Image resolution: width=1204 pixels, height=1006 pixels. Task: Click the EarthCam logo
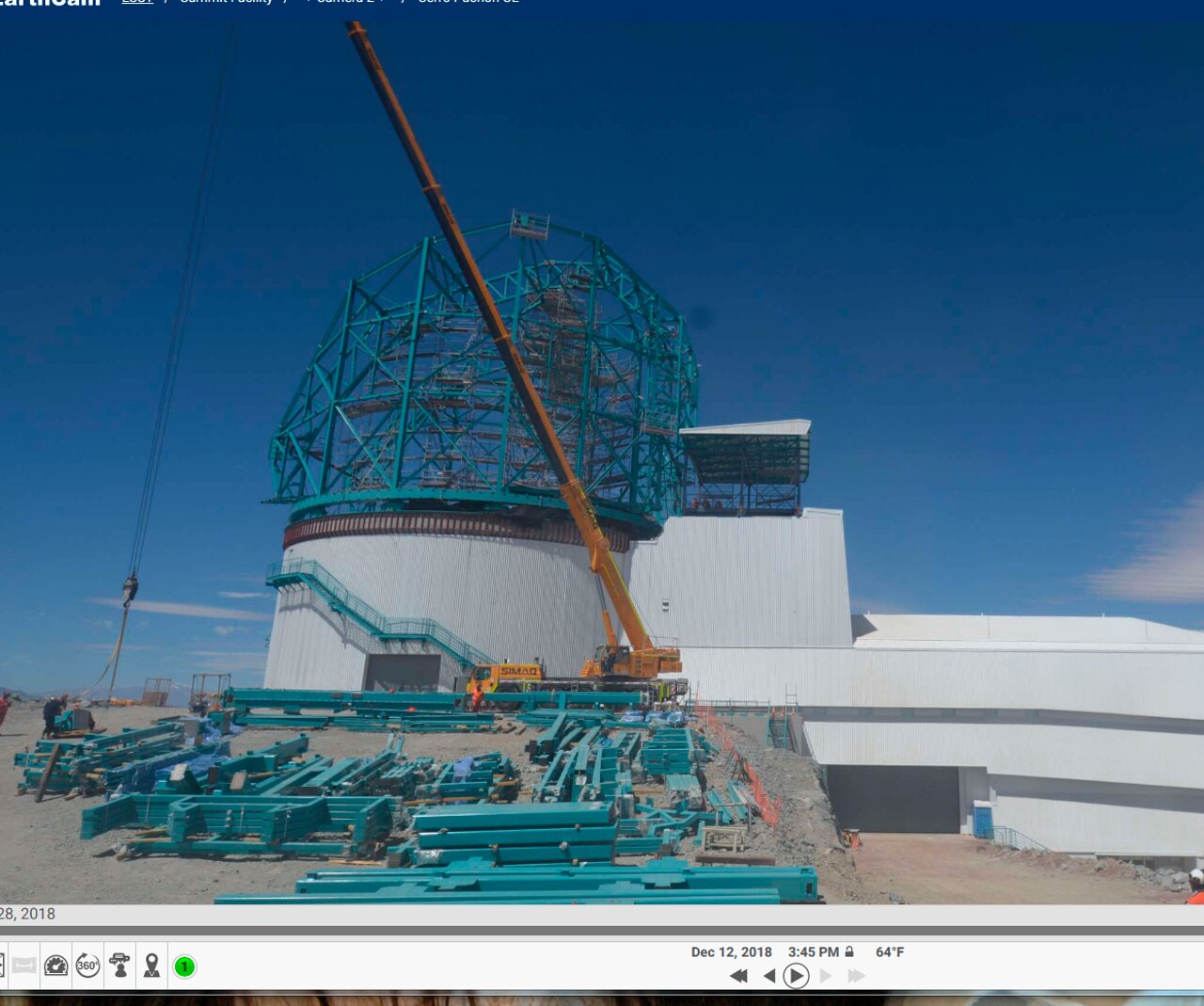point(52,4)
